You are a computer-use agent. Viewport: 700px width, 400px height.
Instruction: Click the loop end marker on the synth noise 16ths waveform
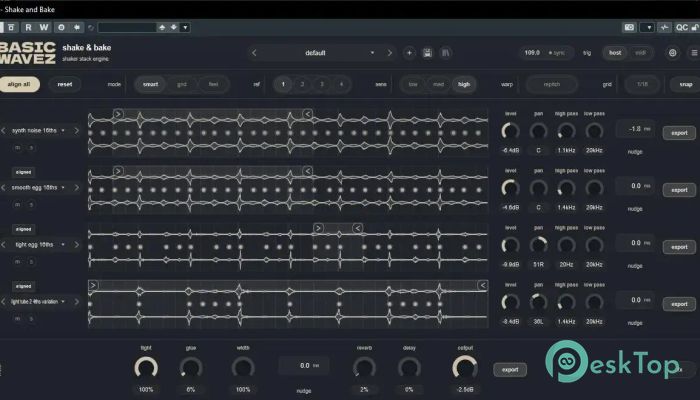[308, 114]
